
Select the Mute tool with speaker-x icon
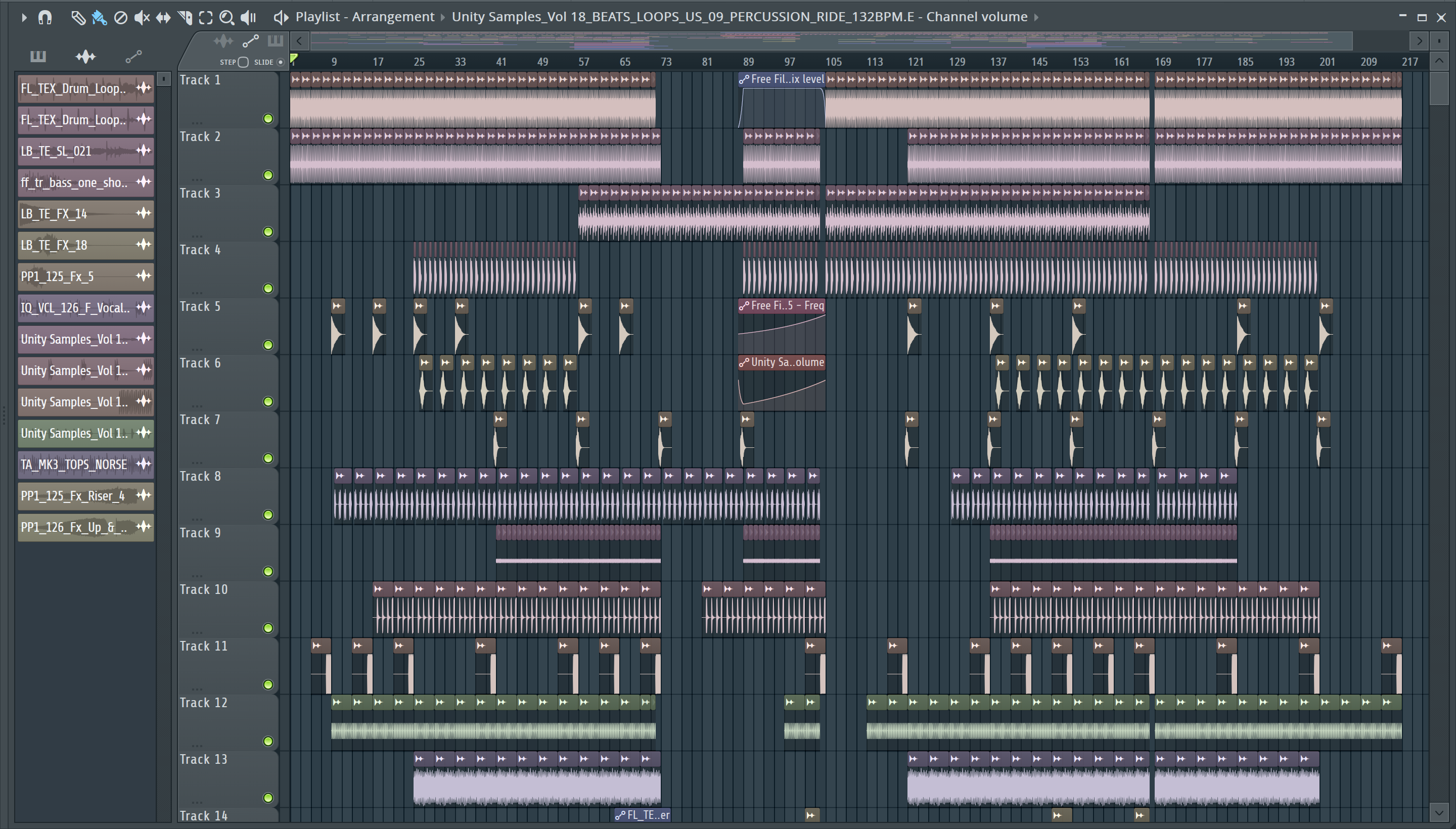[142, 18]
